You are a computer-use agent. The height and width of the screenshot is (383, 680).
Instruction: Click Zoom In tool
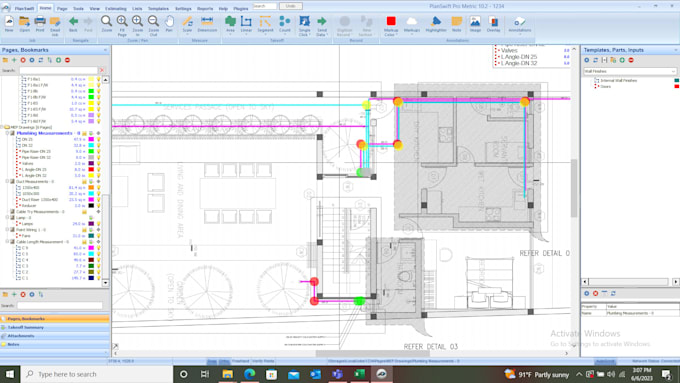pos(137,25)
